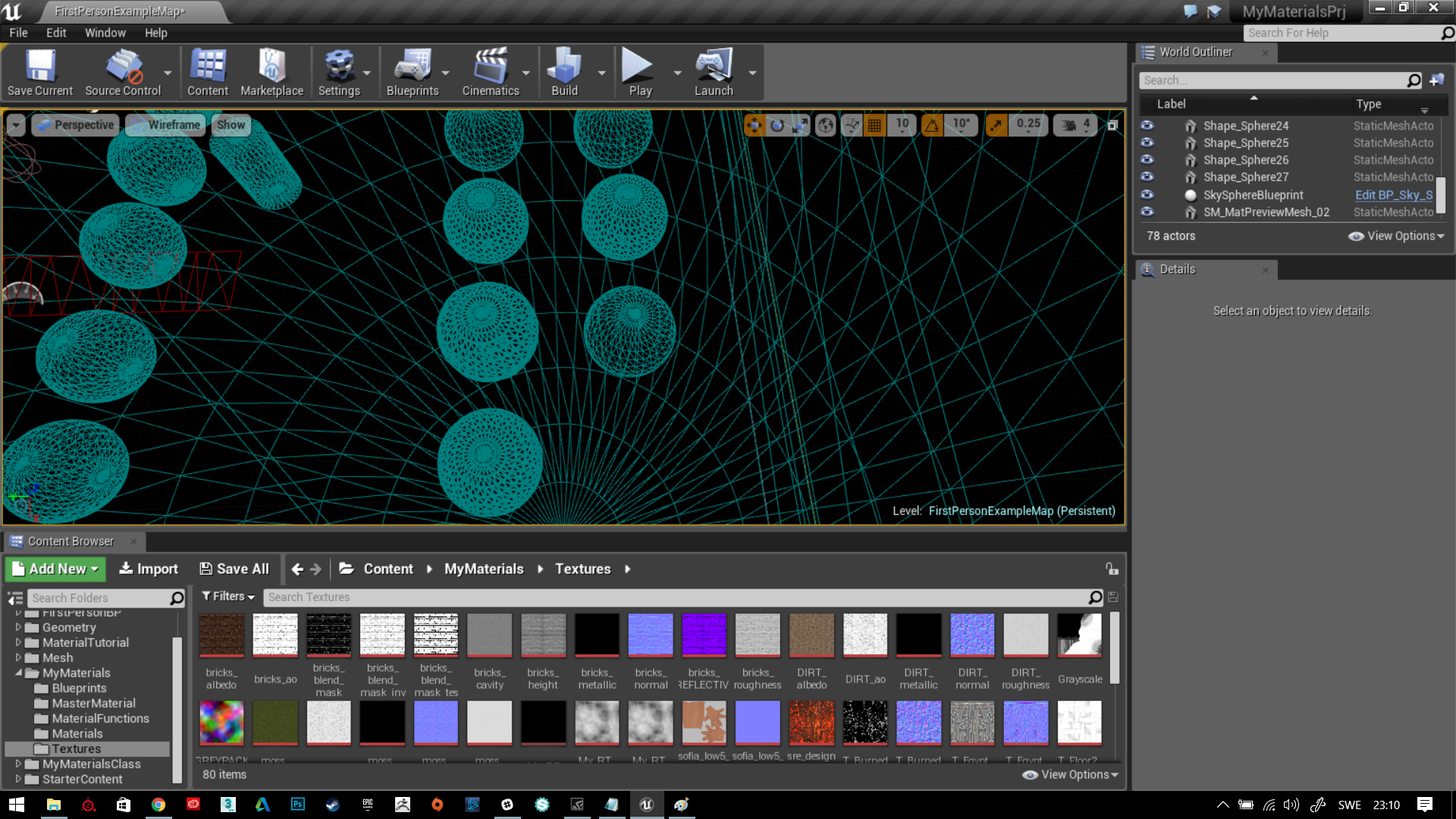This screenshot has height=819, width=1456.
Task: Select the scale gizmo mode in viewport
Action: pyautogui.click(x=800, y=125)
